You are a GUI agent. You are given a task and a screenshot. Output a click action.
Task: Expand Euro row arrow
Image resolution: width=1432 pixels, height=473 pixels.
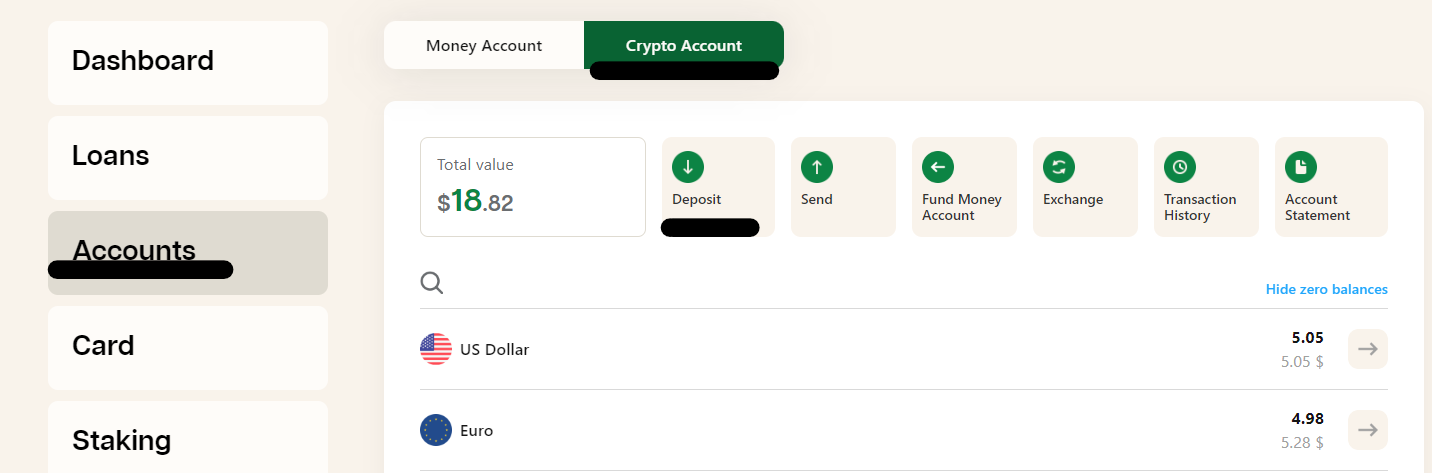pos(1368,430)
